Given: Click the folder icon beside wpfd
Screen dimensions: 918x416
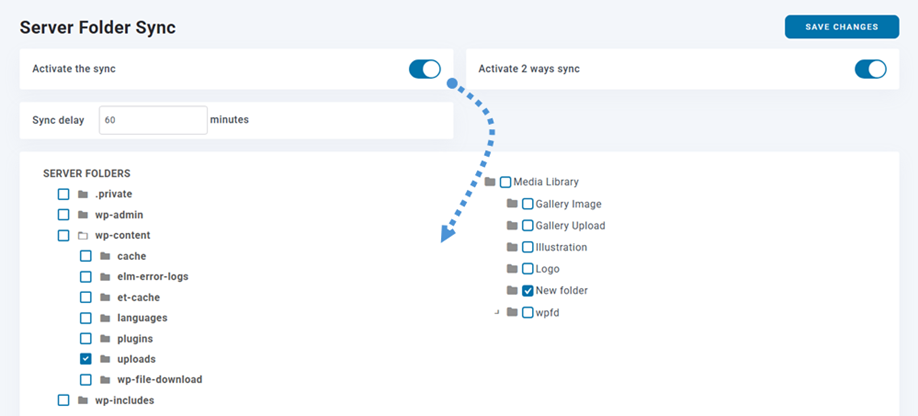Looking at the screenshot, I should tap(512, 313).
